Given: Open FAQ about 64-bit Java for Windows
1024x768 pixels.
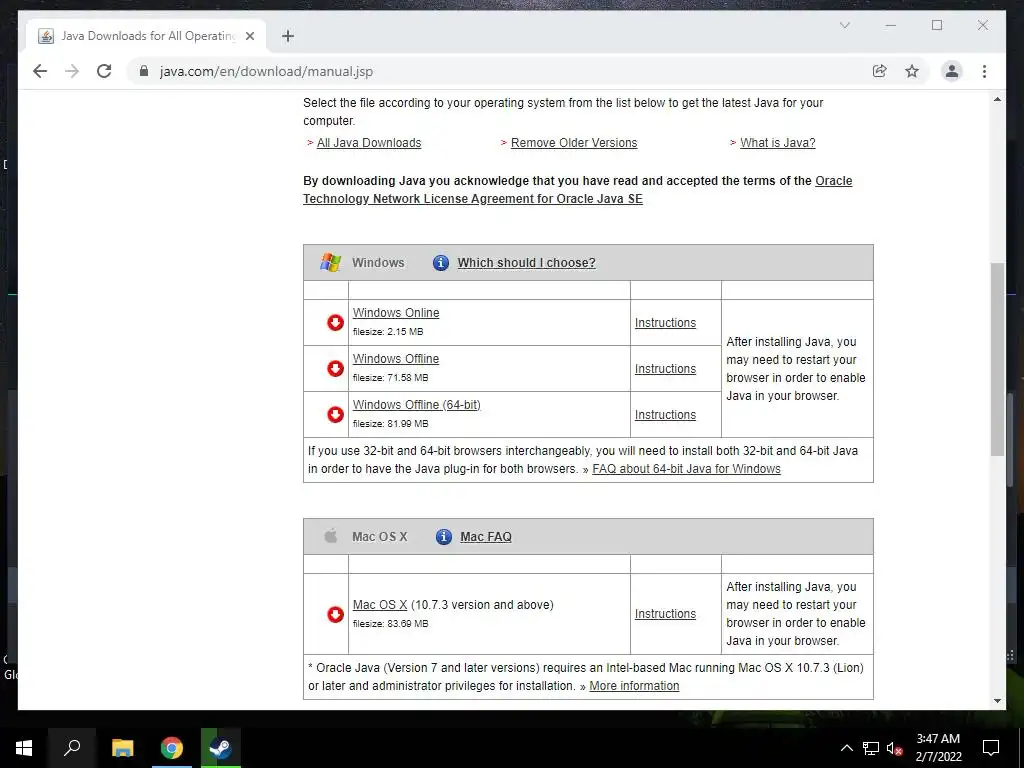Looking at the screenshot, I should [686, 469].
